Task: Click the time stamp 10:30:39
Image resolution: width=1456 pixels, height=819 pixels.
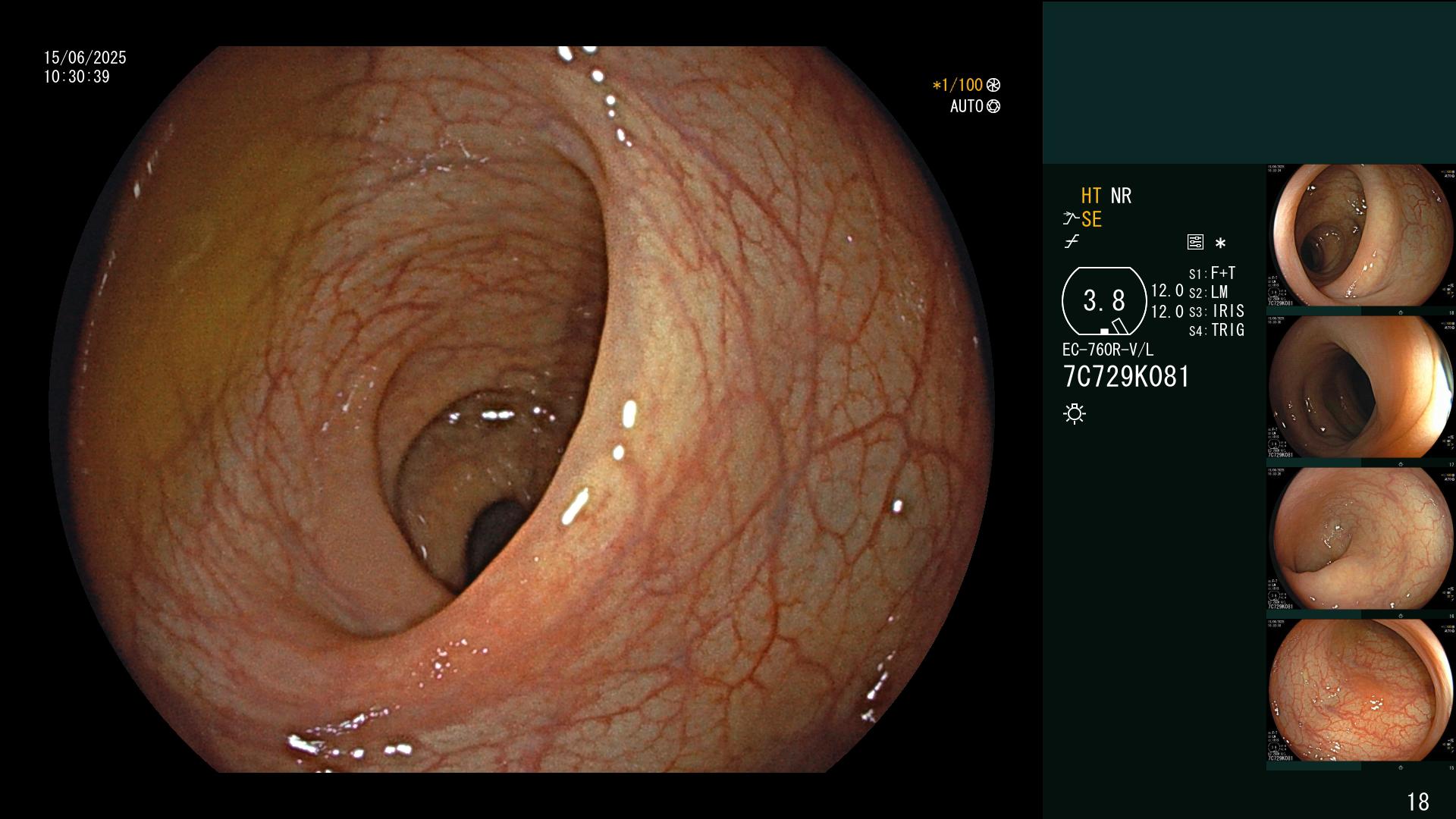Action: (77, 77)
